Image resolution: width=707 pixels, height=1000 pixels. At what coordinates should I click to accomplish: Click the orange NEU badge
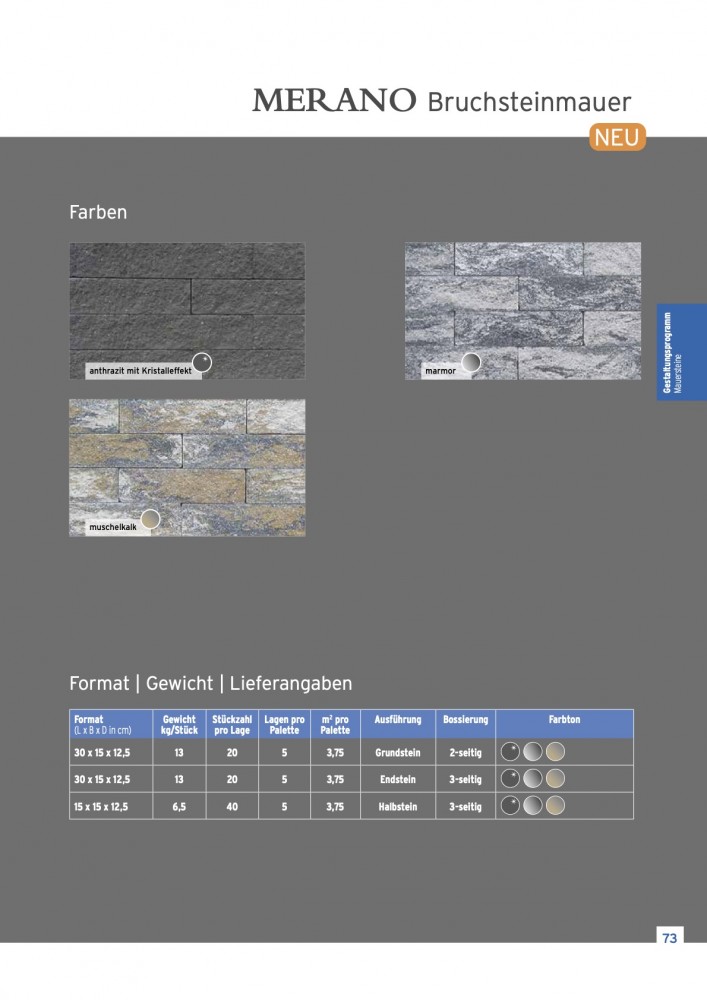tap(617, 138)
